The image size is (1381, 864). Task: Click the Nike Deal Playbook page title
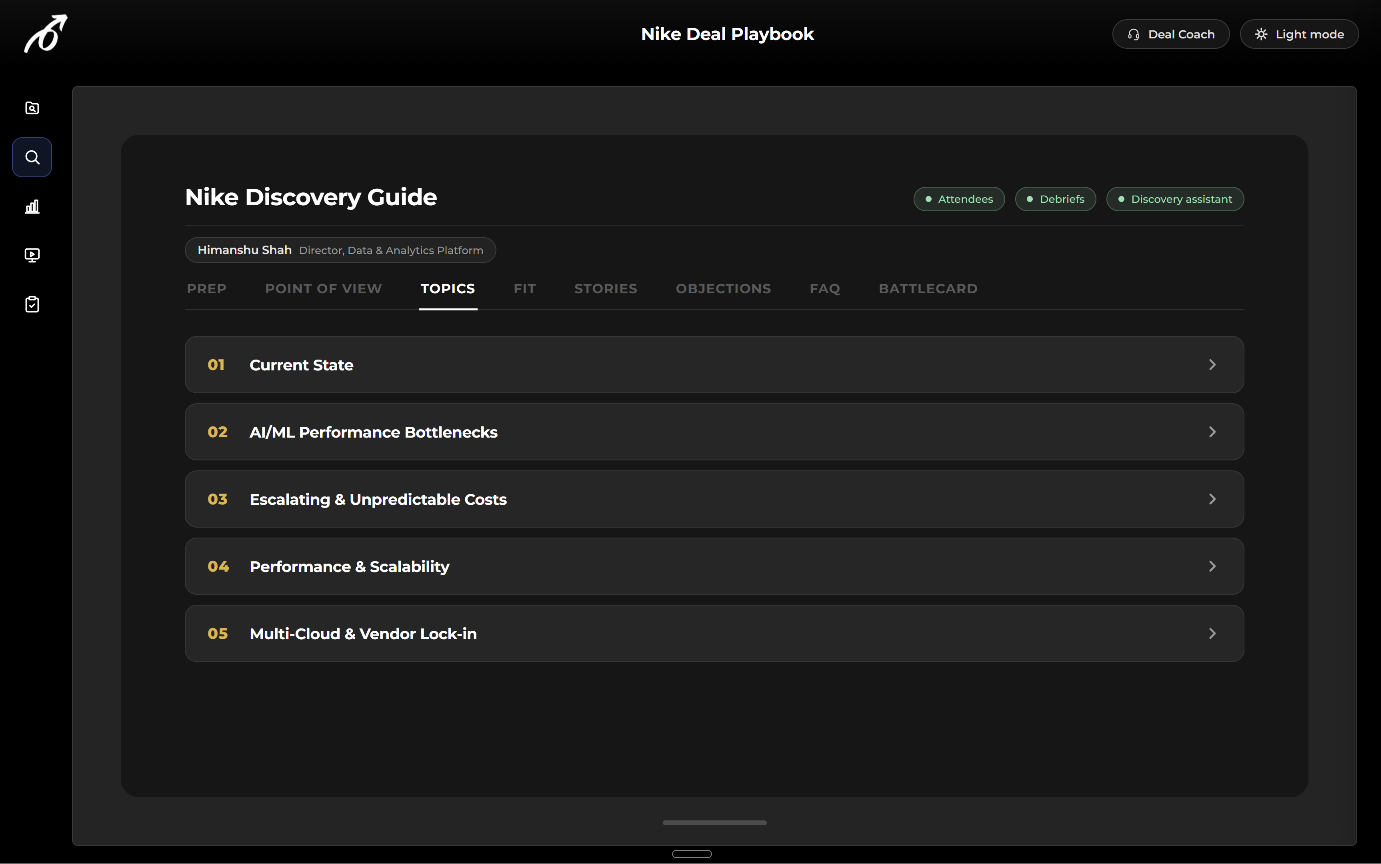[727, 34]
